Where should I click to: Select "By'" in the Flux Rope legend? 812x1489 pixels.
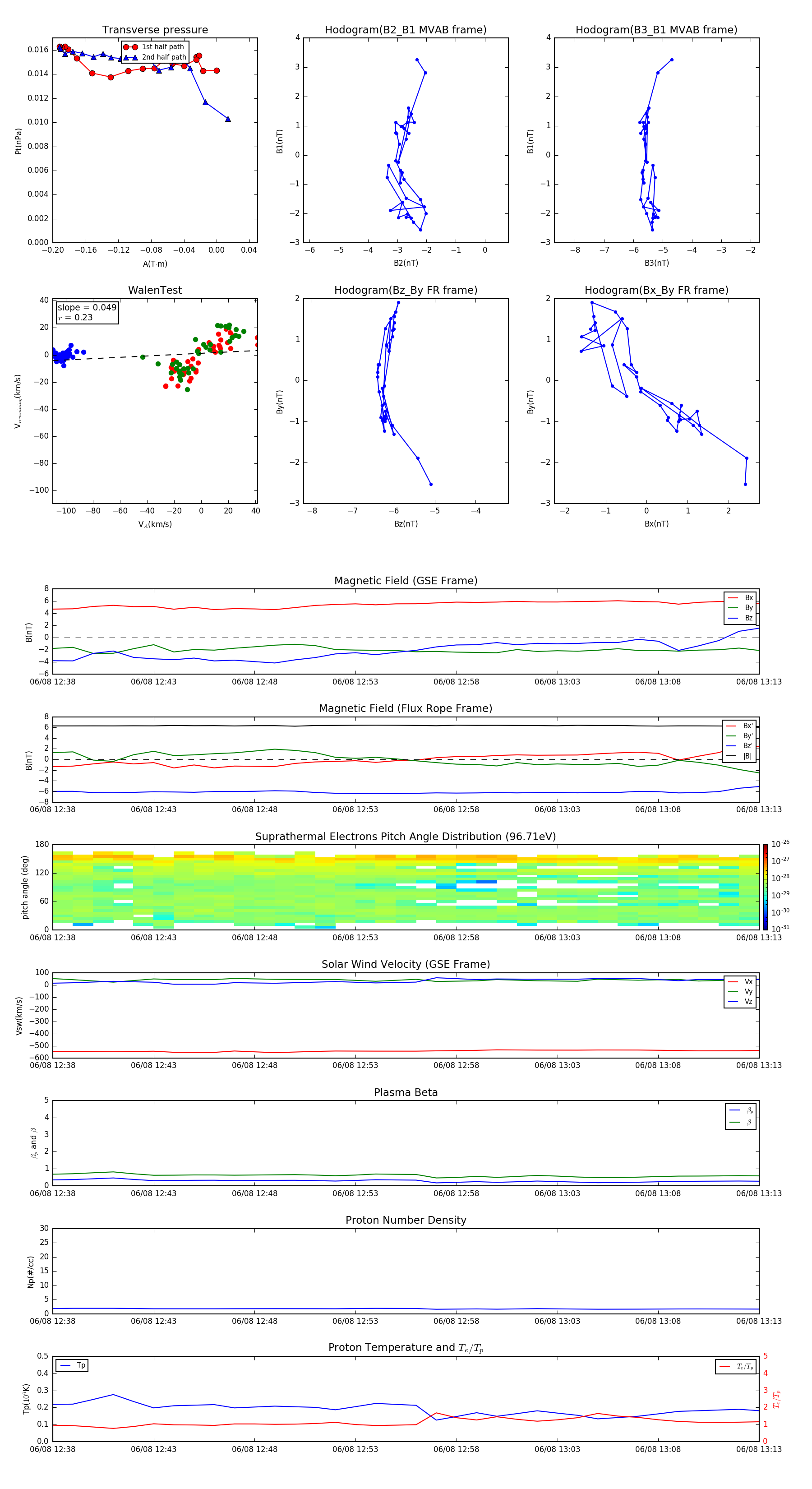[739, 736]
